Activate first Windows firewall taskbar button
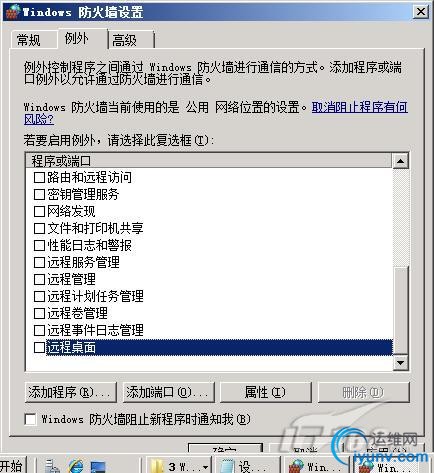Image resolution: width=434 pixels, height=473 pixels. [x=317, y=466]
